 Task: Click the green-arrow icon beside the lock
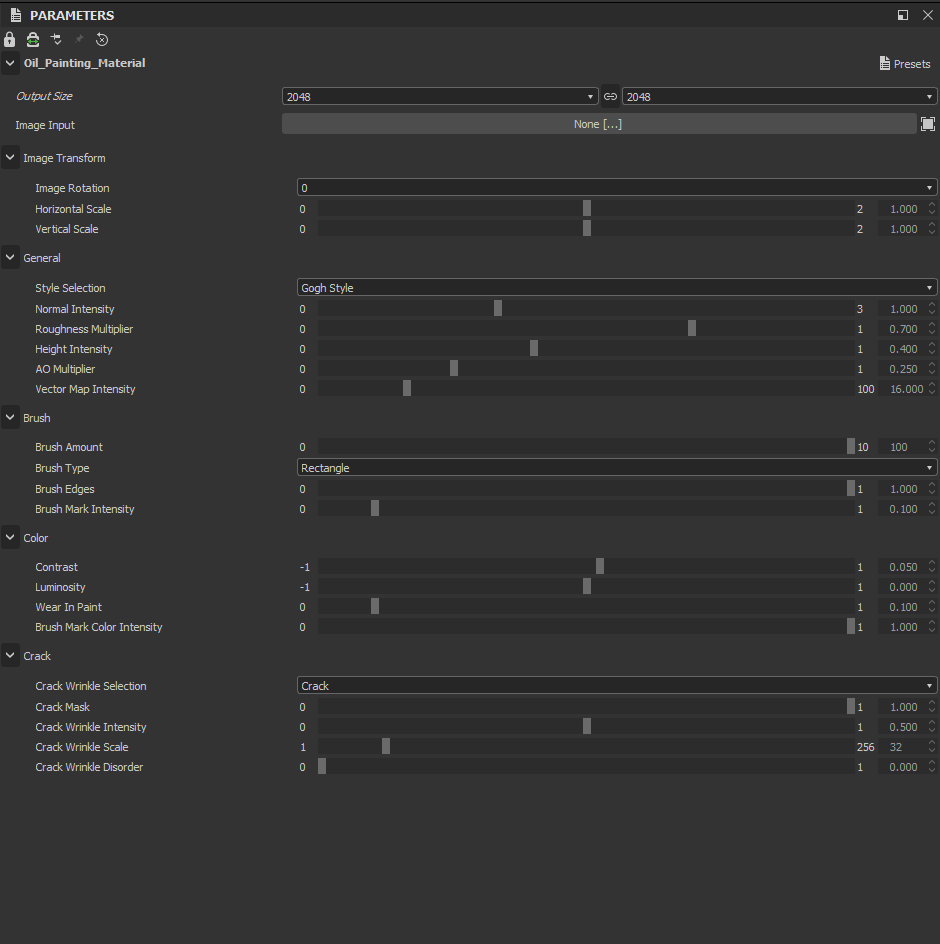coord(33,40)
